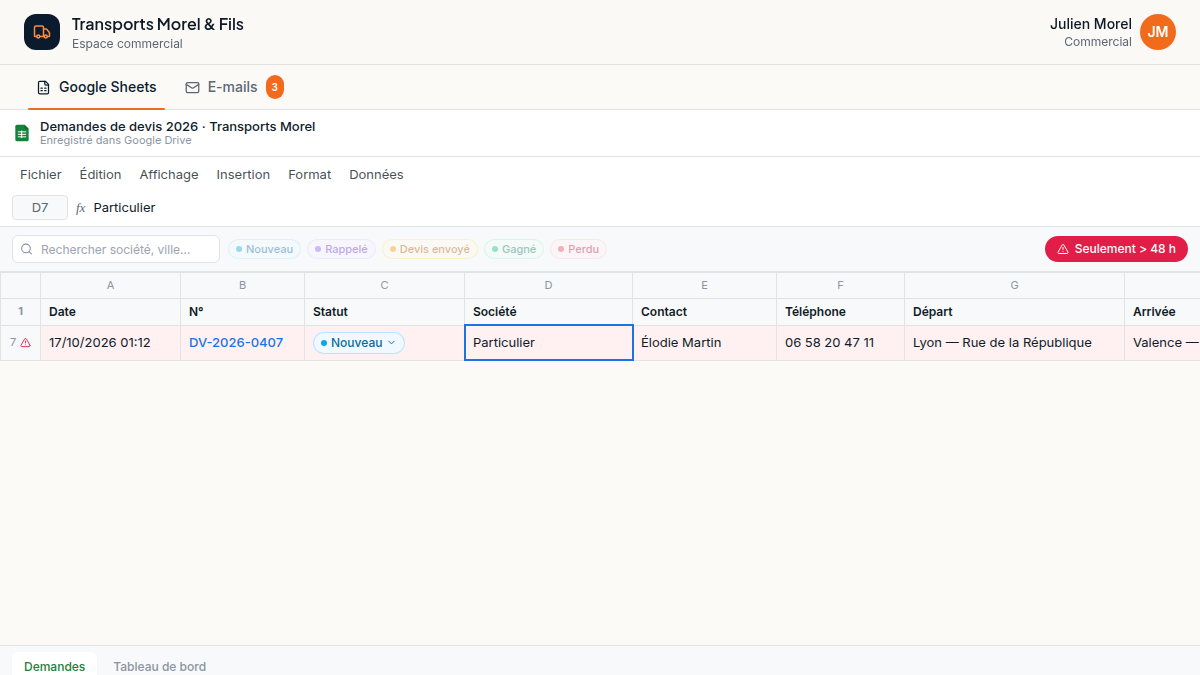Click the green Google Sheets file icon
The width and height of the screenshot is (1200, 675).
click(x=22, y=133)
